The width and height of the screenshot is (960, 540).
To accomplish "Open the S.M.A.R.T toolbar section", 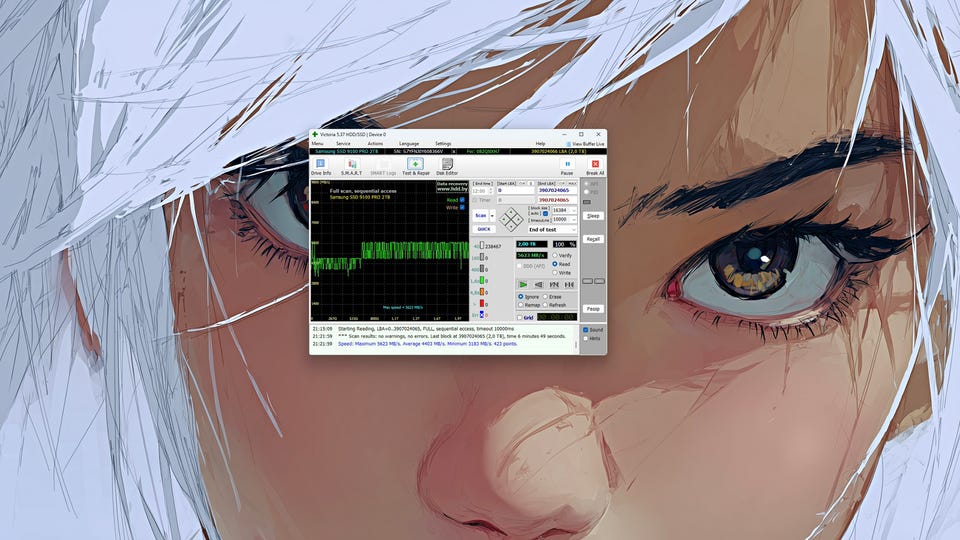I will [351, 166].
